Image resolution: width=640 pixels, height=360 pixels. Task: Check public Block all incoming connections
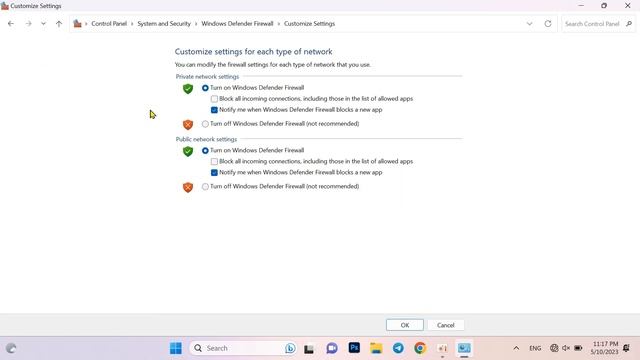(x=214, y=162)
